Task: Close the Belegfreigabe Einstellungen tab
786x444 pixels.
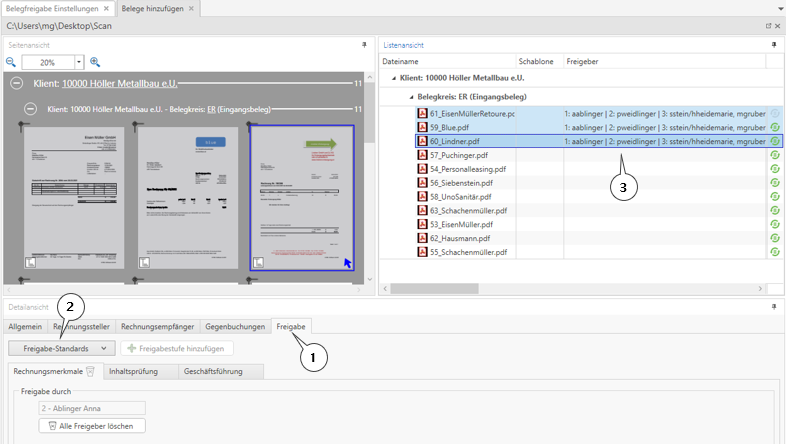Action: point(106,9)
